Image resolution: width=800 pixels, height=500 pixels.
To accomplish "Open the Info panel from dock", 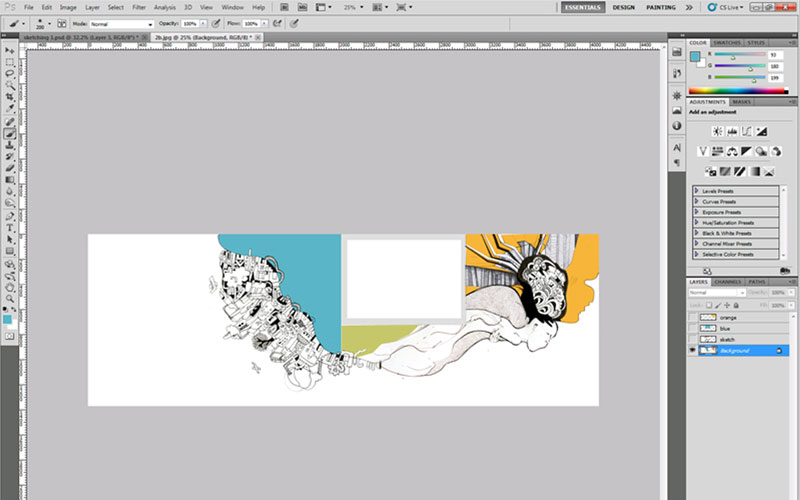I will tap(677, 126).
